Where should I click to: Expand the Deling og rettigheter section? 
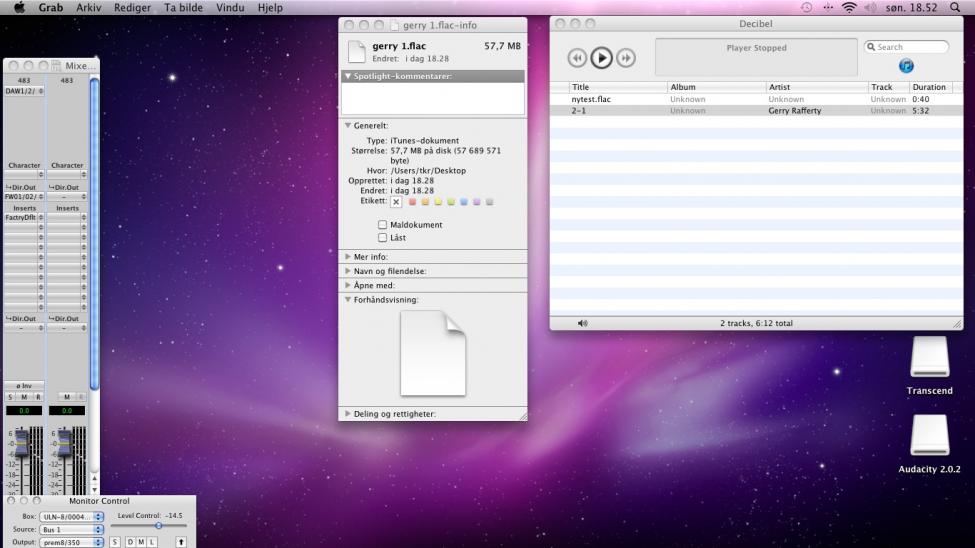(x=348, y=414)
